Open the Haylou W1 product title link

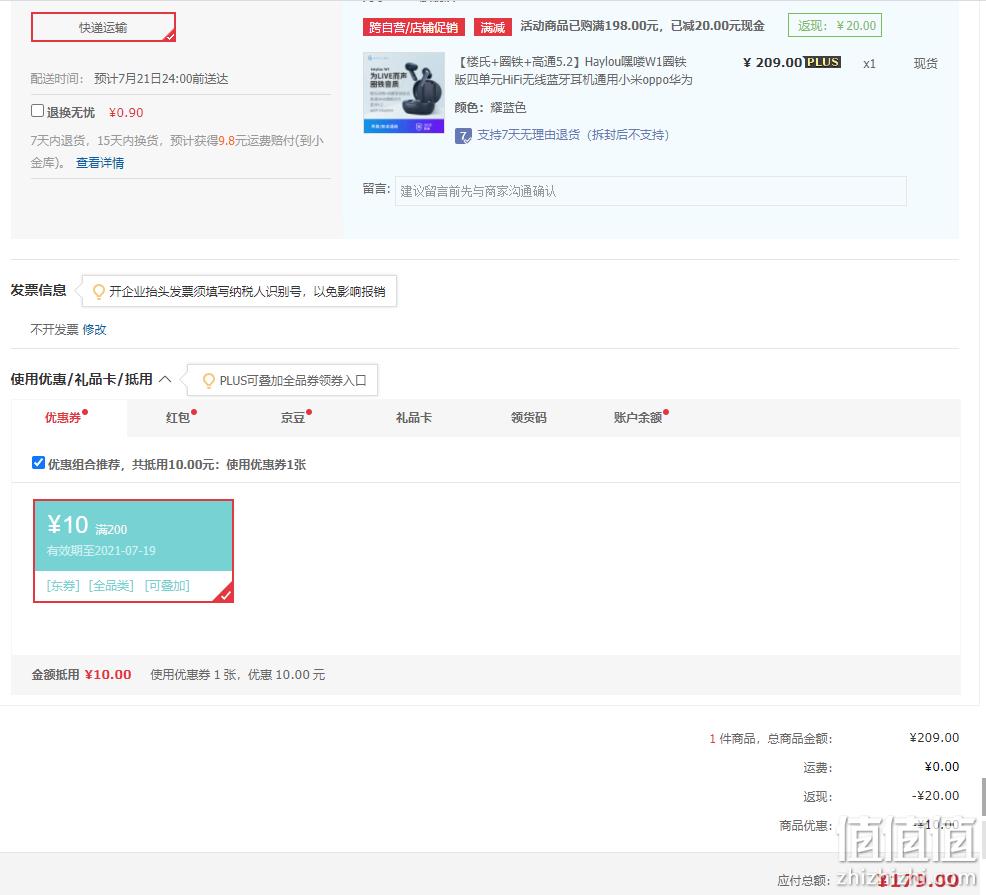(573, 70)
